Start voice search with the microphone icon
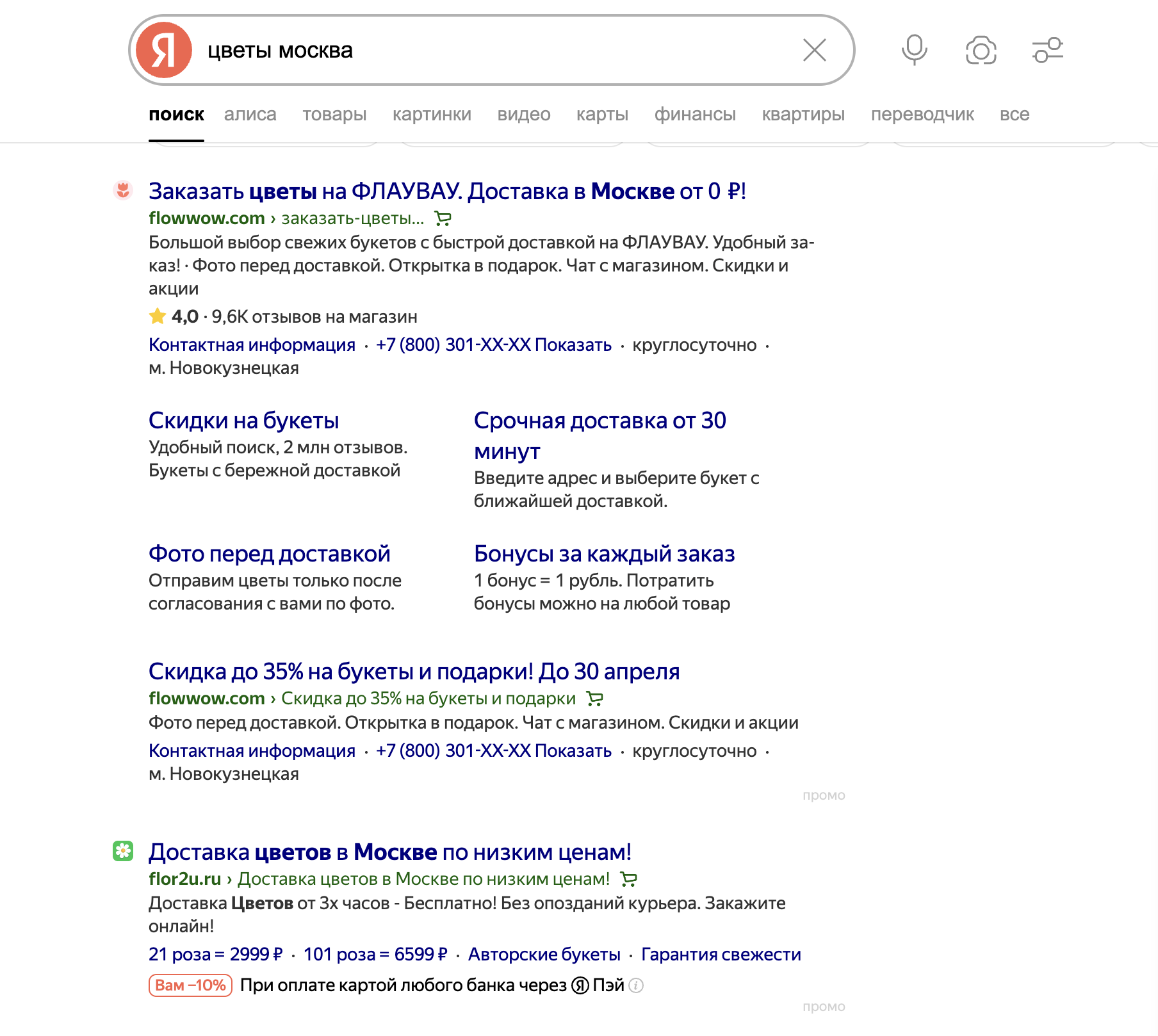Viewport: 1158px width, 1036px height. (x=914, y=50)
